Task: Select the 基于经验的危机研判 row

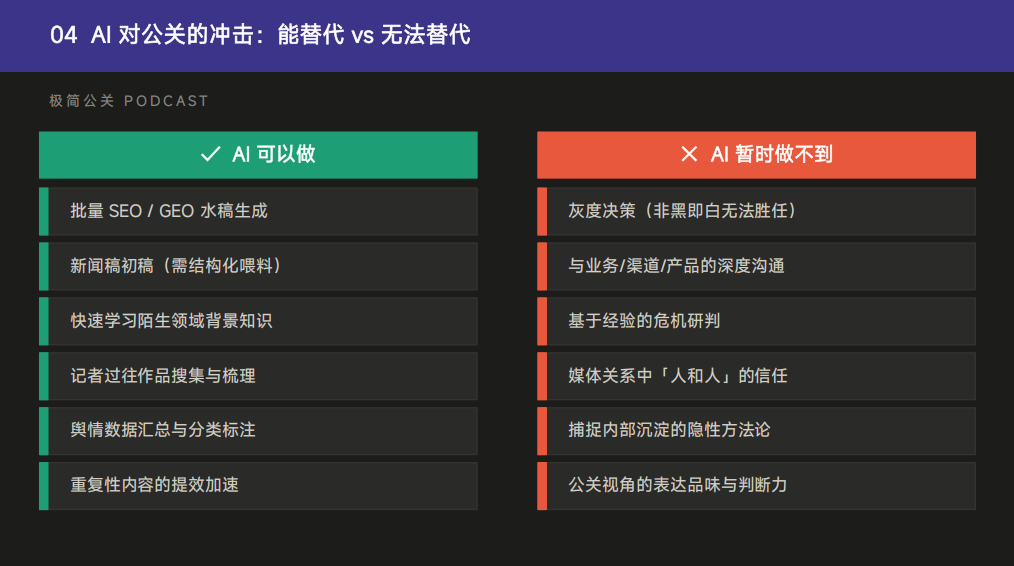Action: pyautogui.click(x=644, y=321)
